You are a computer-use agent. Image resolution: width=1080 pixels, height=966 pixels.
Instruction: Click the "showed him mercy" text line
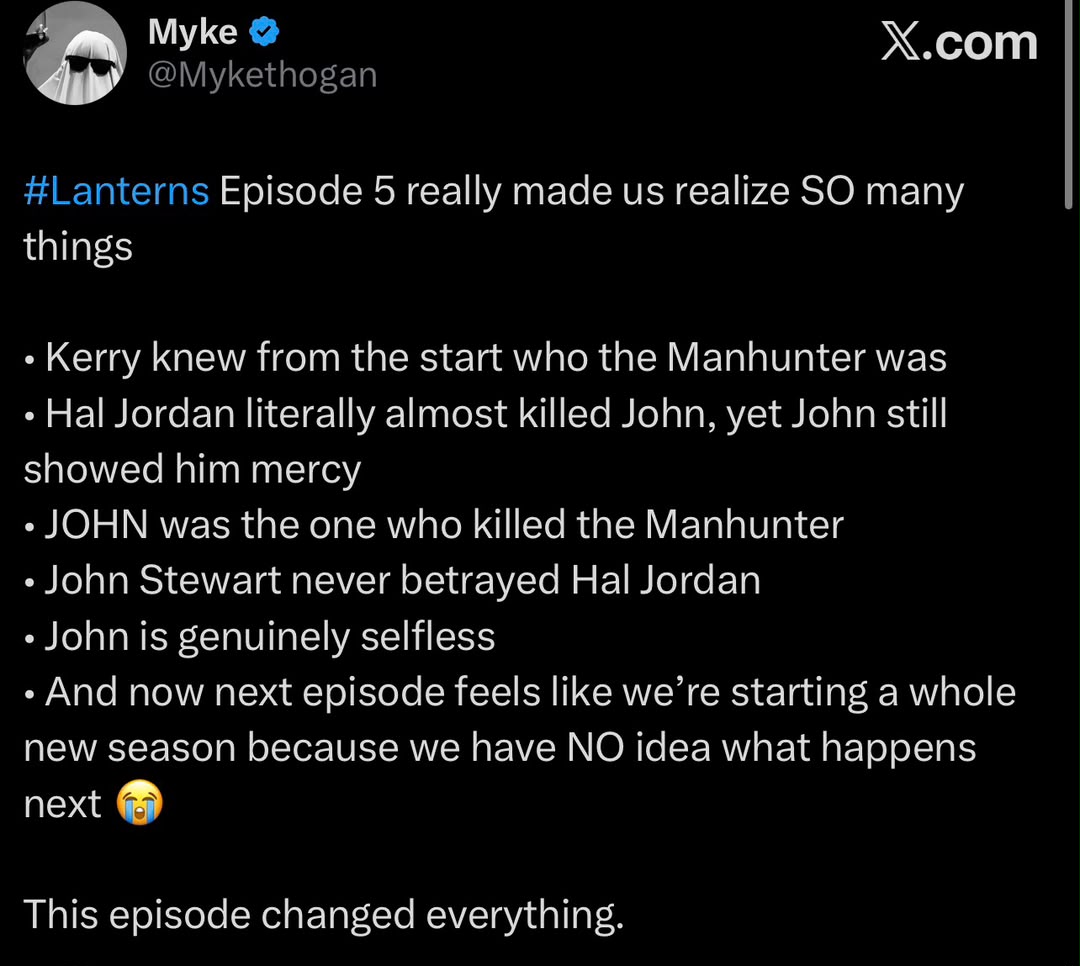pyautogui.click(x=192, y=470)
